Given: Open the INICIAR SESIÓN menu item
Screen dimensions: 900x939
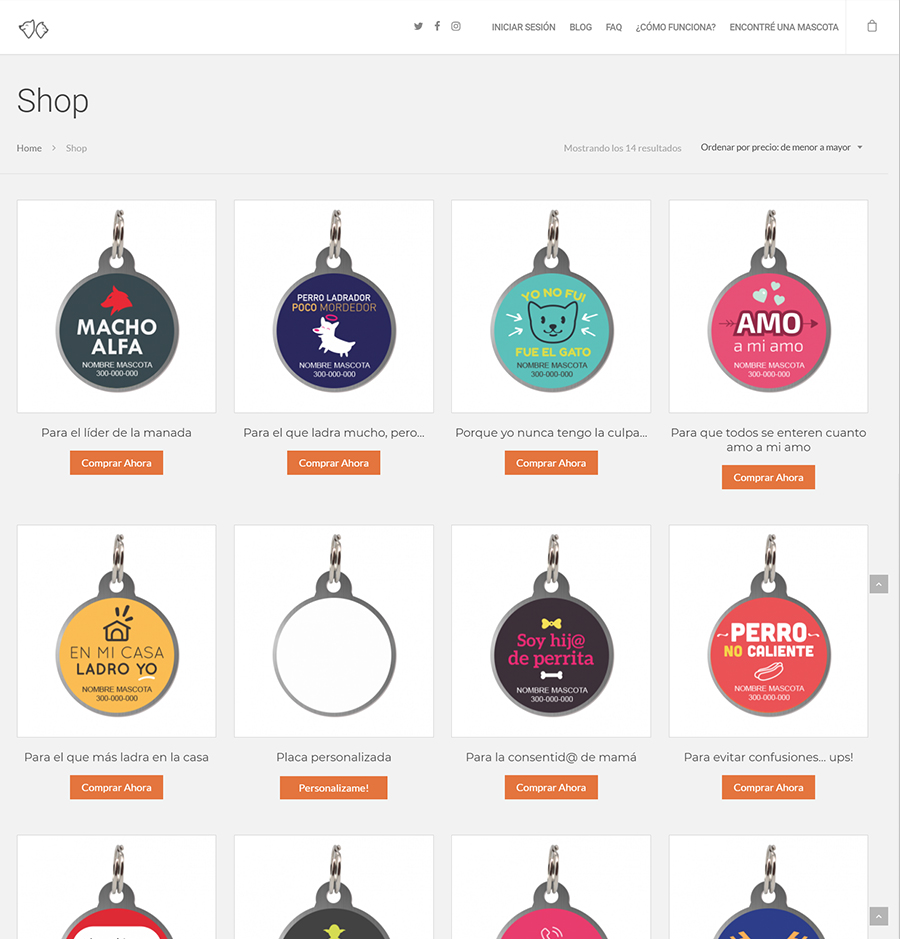Looking at the screenshot, I should [x=523, y=27].
